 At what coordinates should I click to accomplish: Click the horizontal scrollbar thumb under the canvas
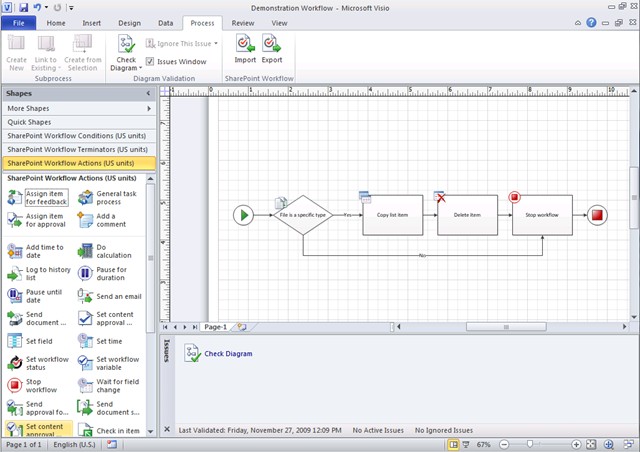[506, 327]
